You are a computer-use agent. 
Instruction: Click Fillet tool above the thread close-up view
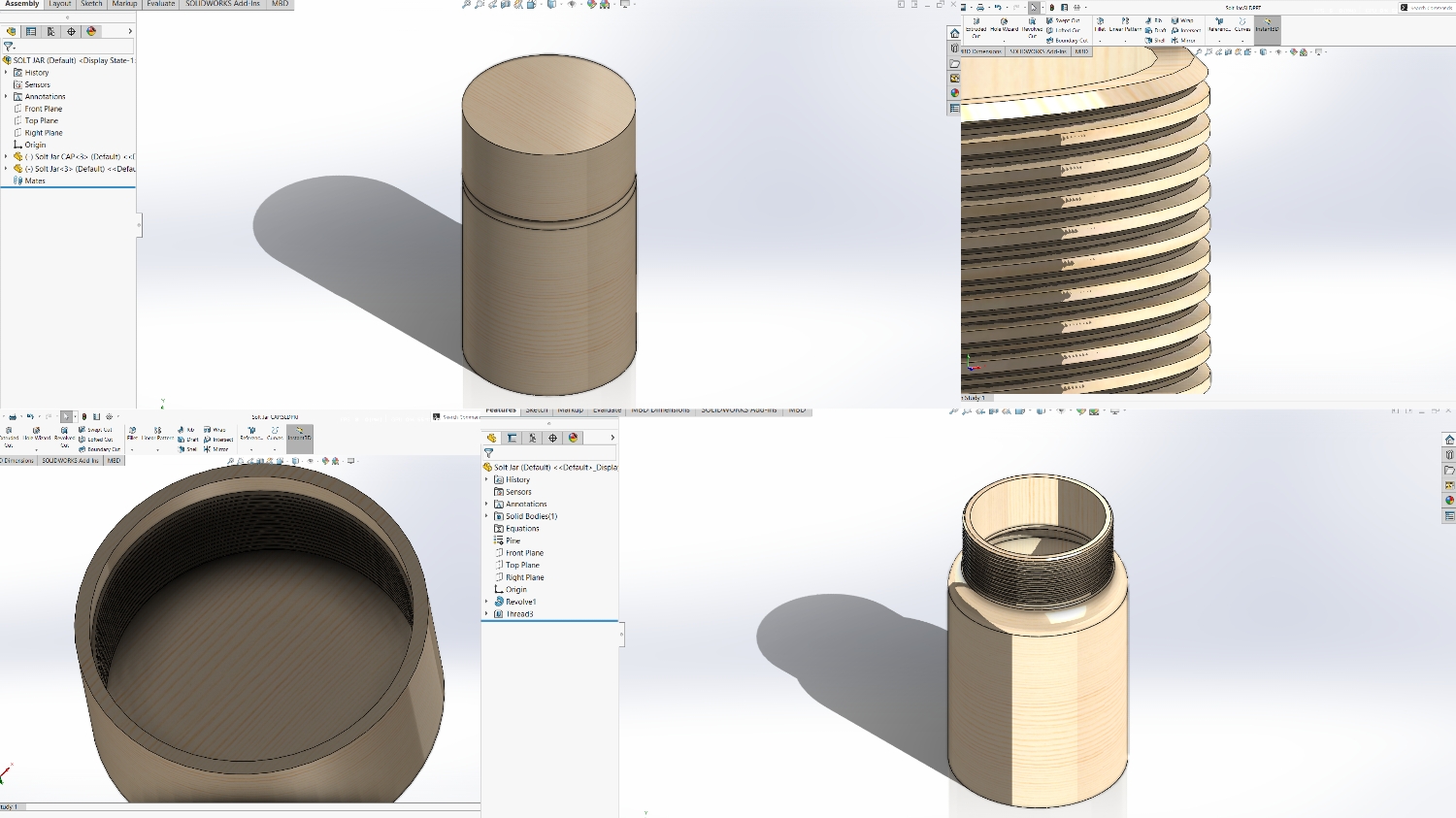[x=1100, y=25]
